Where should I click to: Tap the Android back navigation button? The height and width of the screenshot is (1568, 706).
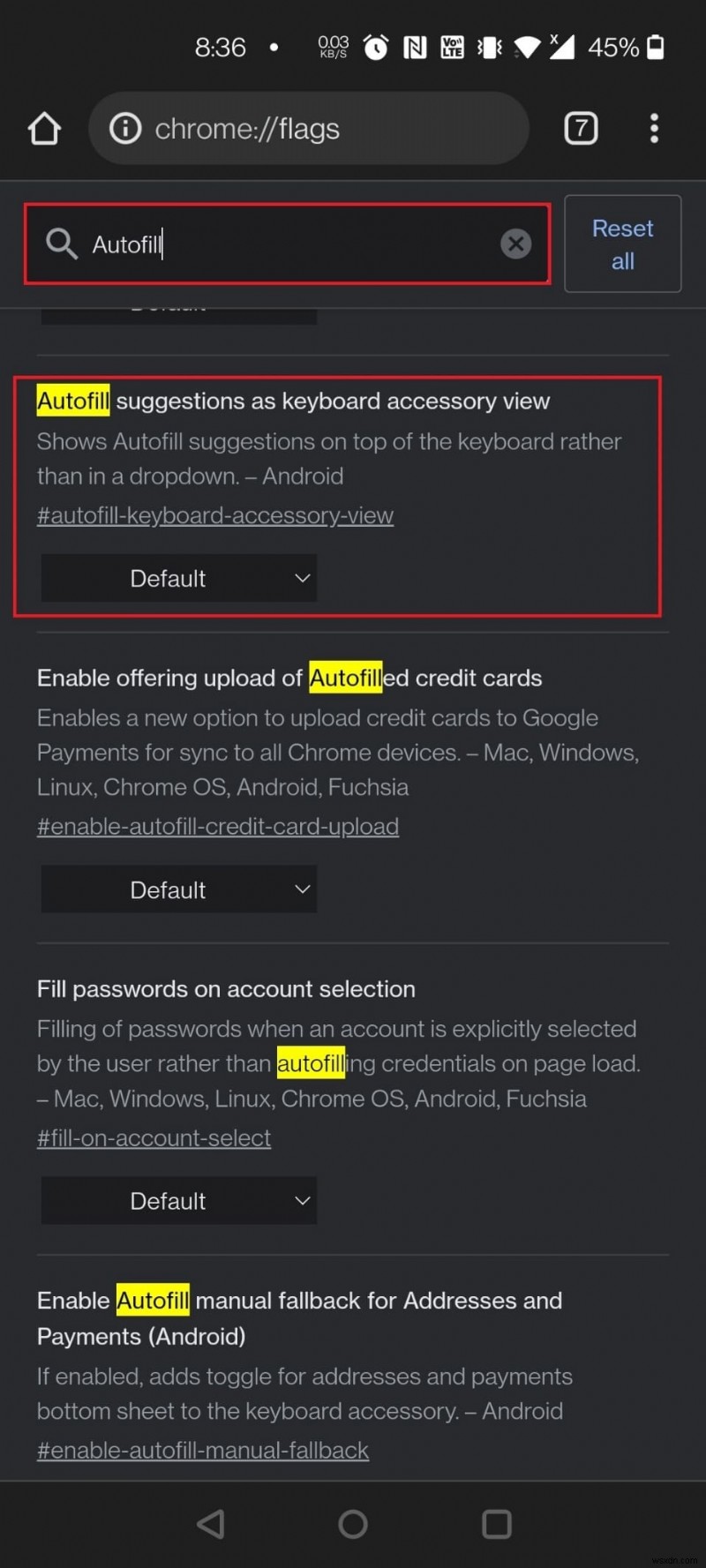[211, 1523]
